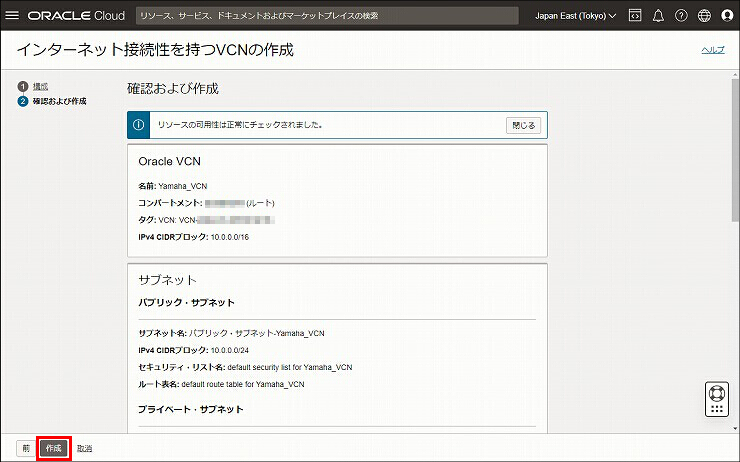The width and height of the screenshot is (740, 462).
Task: Click the vertical scrollbar thumb
Action: [x=735, y=150]
